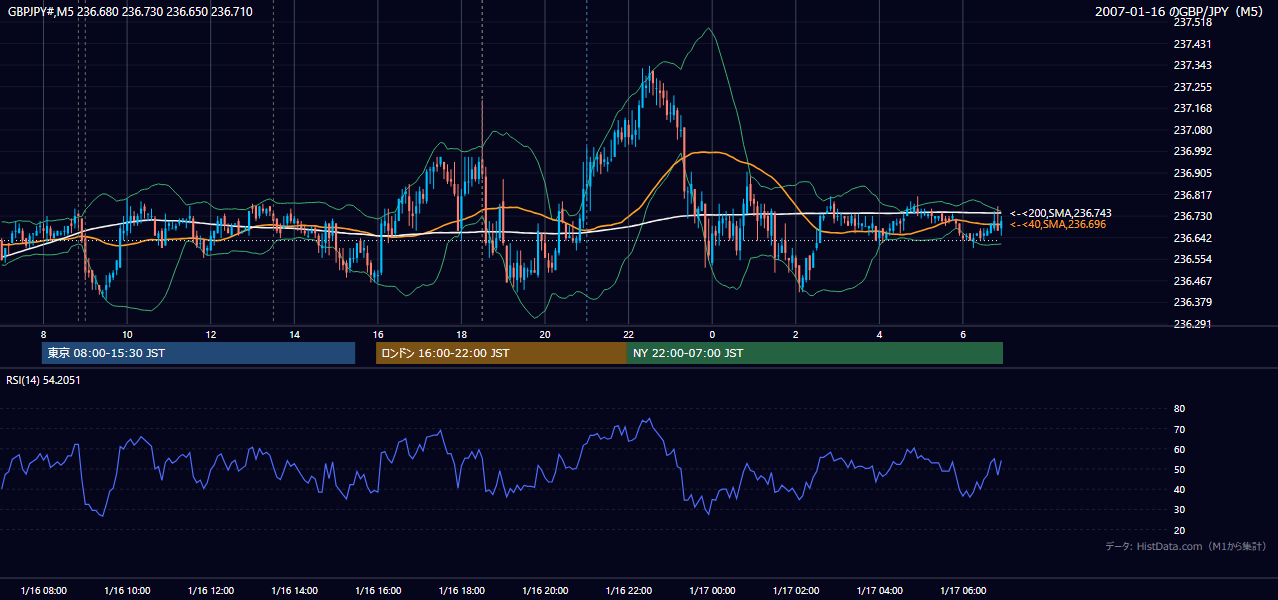Image resolution: width=1278 pixels, height=600 pixels.
Task: Click the bottom time label 1/17 00:00
Action: coord(711,591)
